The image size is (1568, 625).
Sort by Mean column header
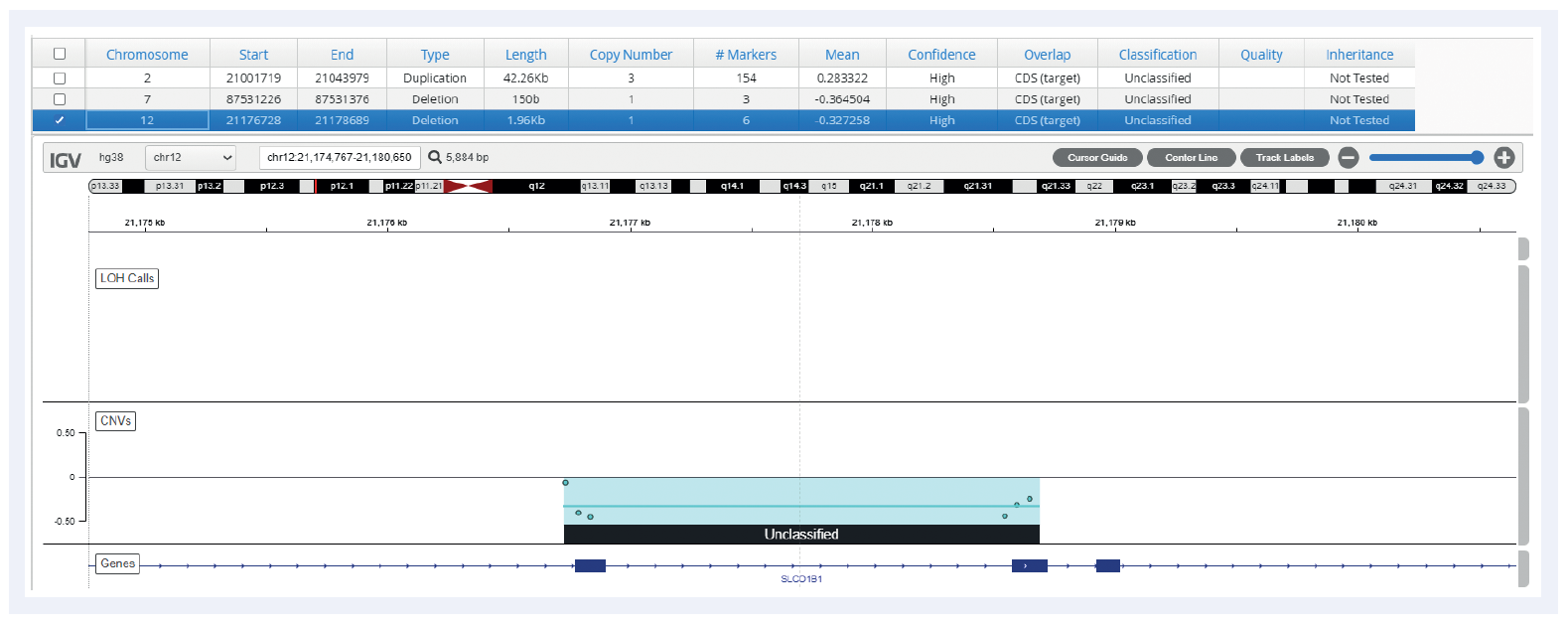(x=842, y=55)
